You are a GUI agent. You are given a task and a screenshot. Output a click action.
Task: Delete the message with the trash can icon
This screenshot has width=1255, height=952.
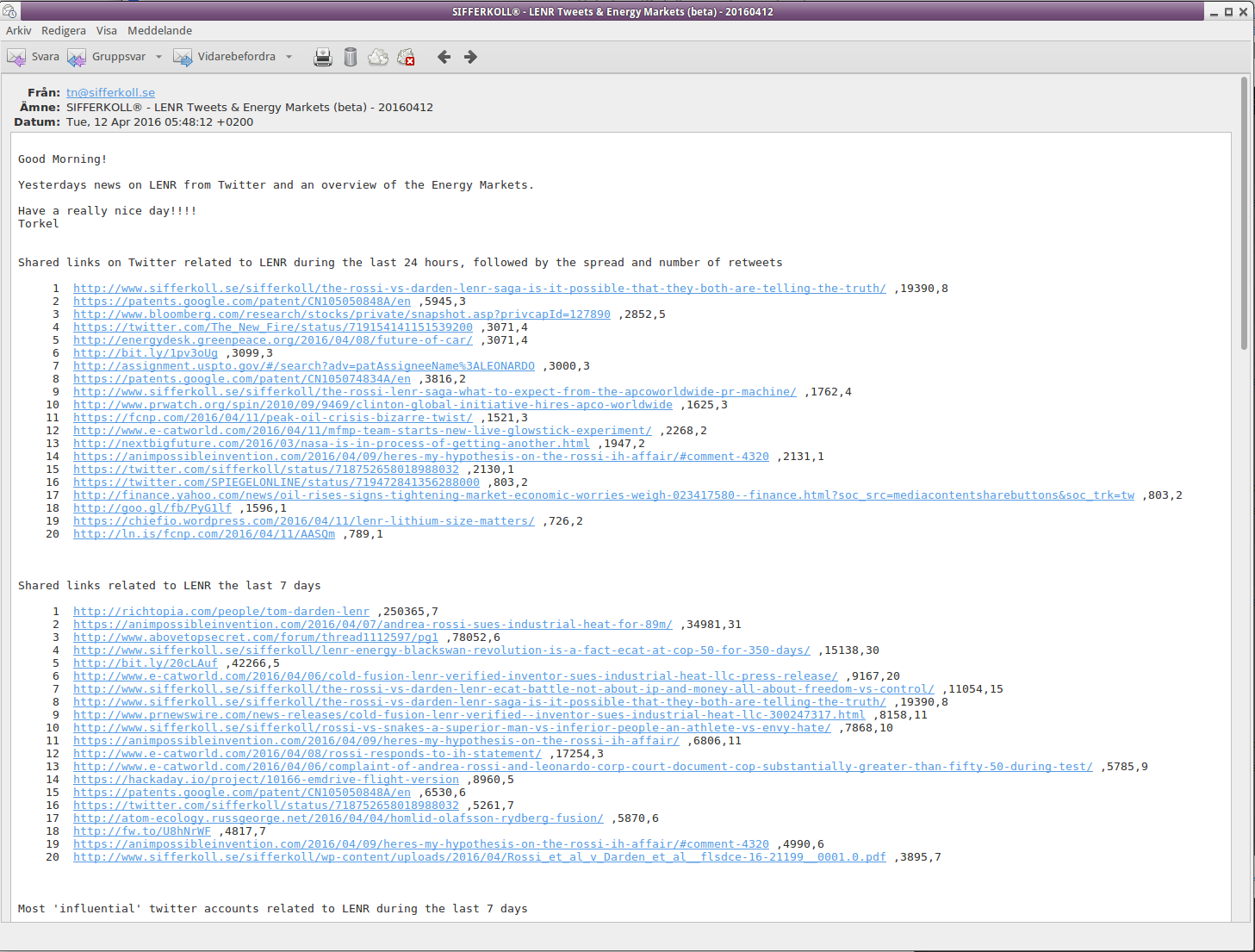[x=351, y=57]
